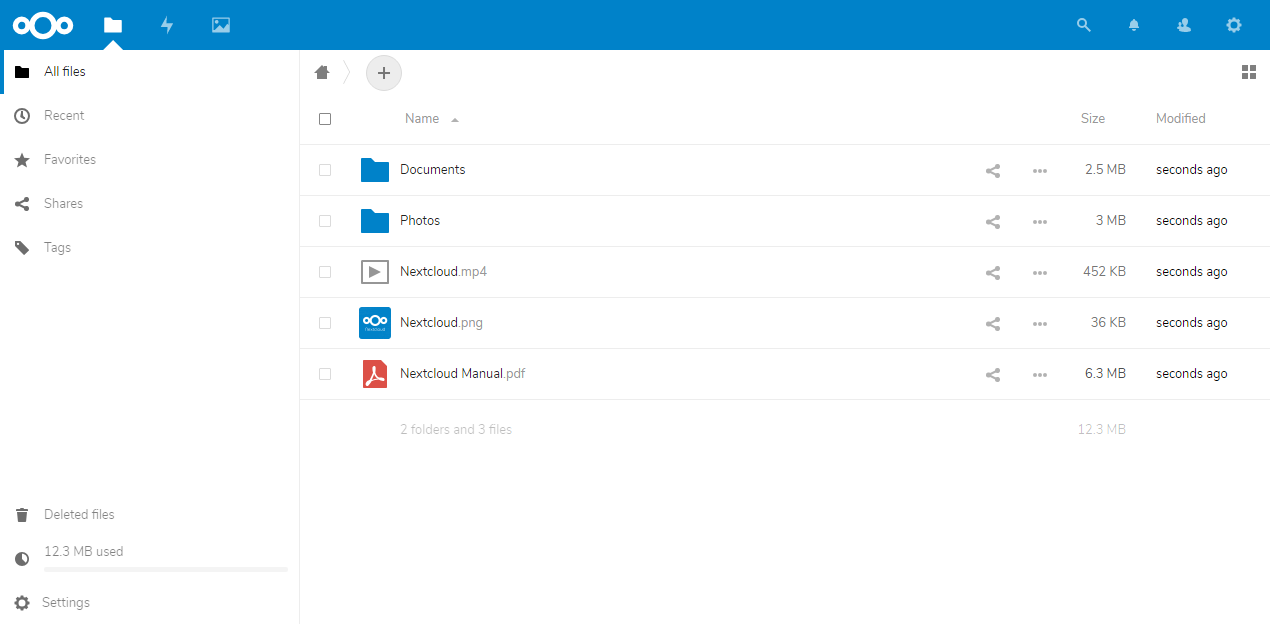Open Tags in sidebar
Screen dimensions: 1270x624
[150, 248]
